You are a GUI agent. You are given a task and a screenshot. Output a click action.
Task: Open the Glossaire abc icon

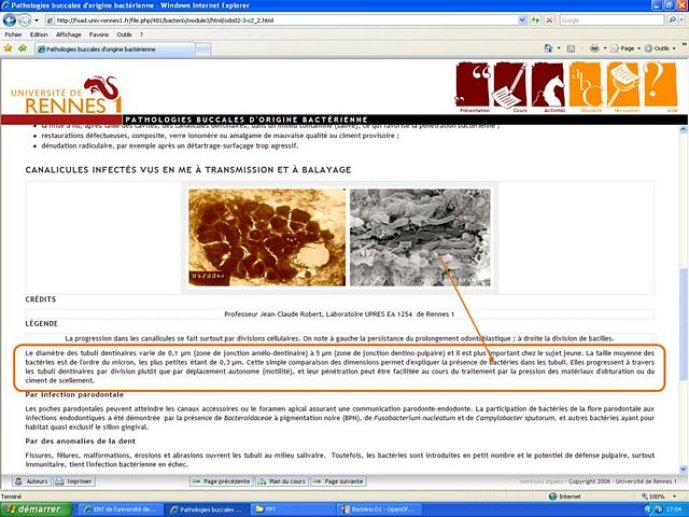click(586, 85)
